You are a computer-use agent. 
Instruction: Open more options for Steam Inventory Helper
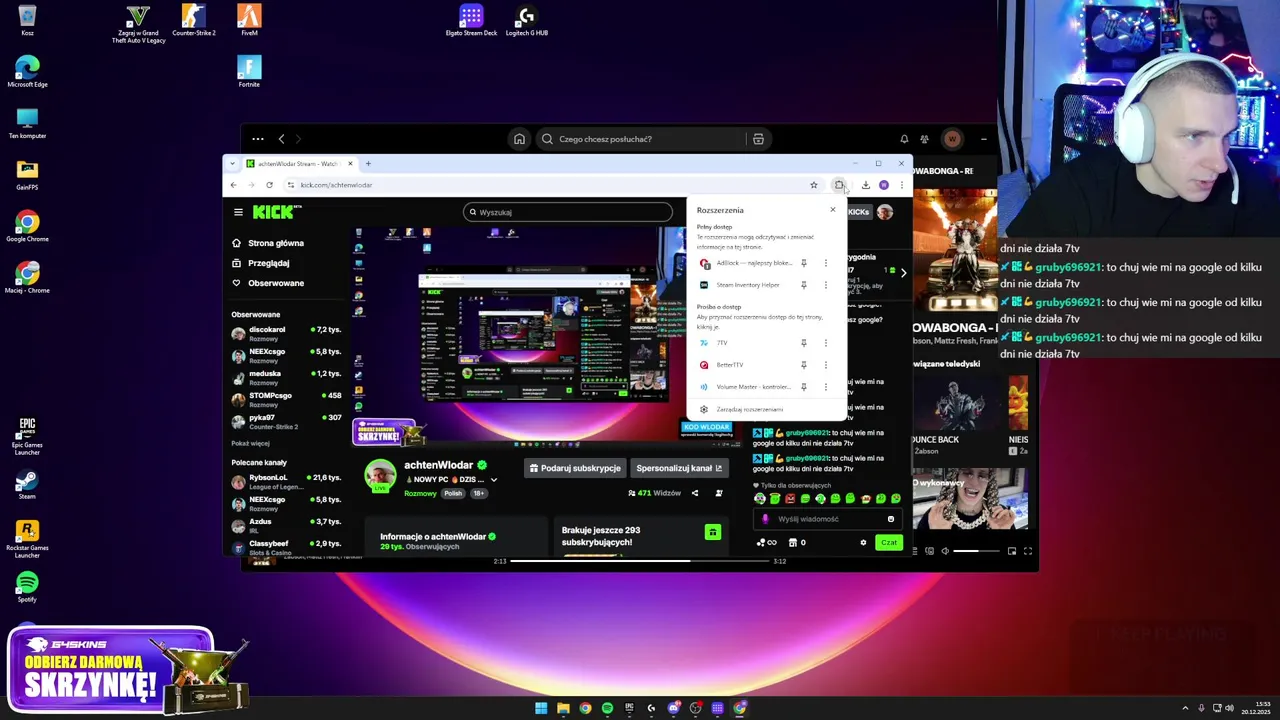pyautogui.click(x=826, y=285)
